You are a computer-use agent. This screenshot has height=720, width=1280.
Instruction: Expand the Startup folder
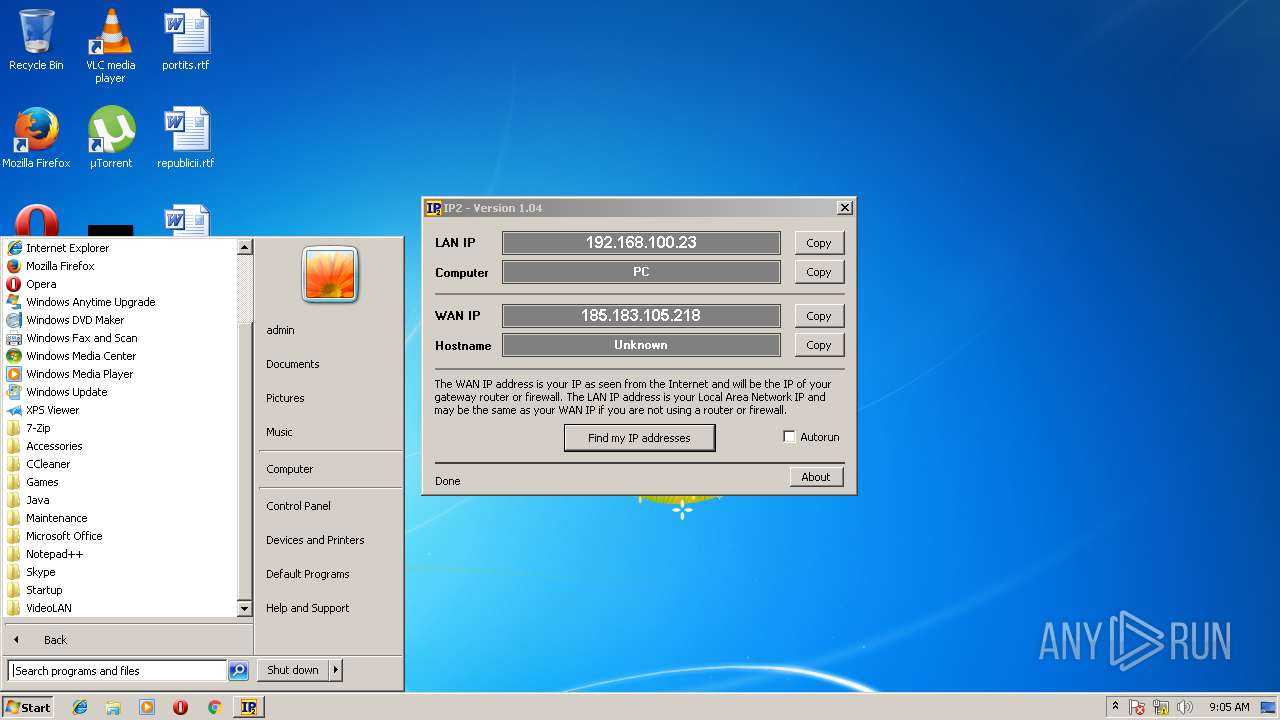44,590
